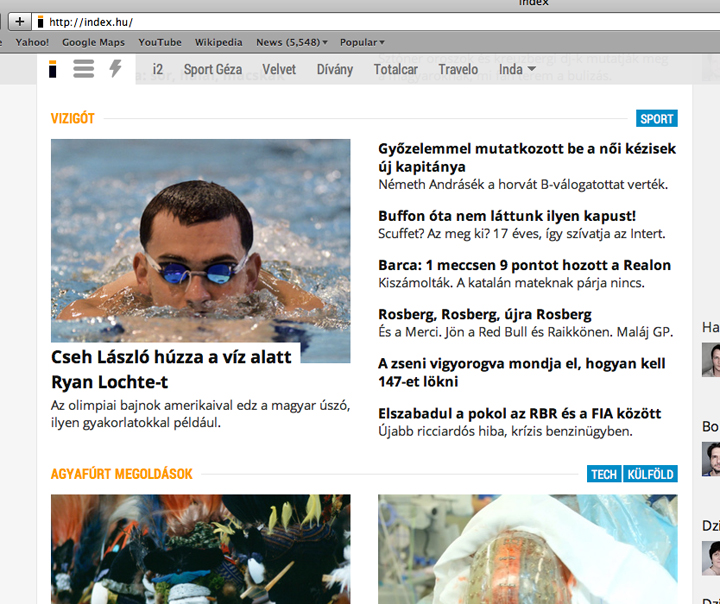Open article Buffon óta nem láttunk ilyen kapust!
720x604 pixels.
507,216
